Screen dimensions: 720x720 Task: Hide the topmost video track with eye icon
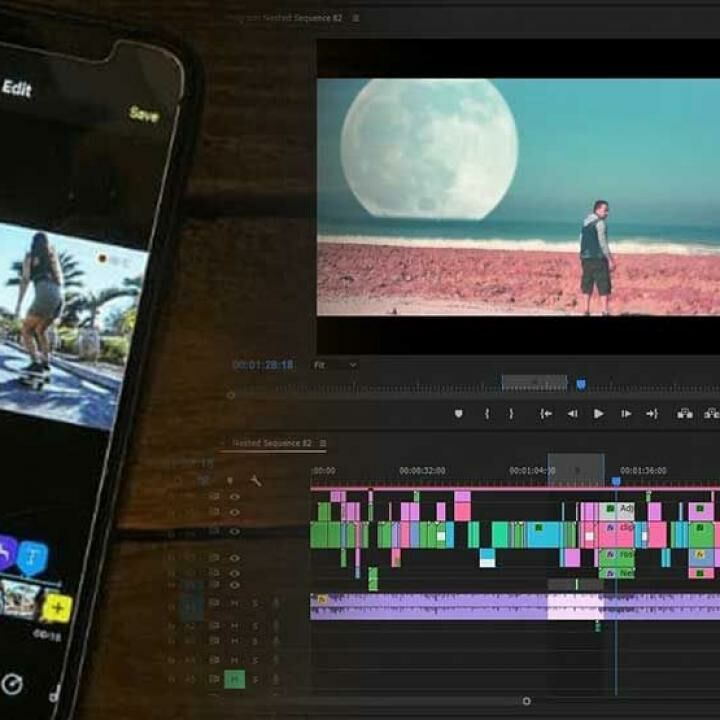pyautogui.click(x=234, y=496)
